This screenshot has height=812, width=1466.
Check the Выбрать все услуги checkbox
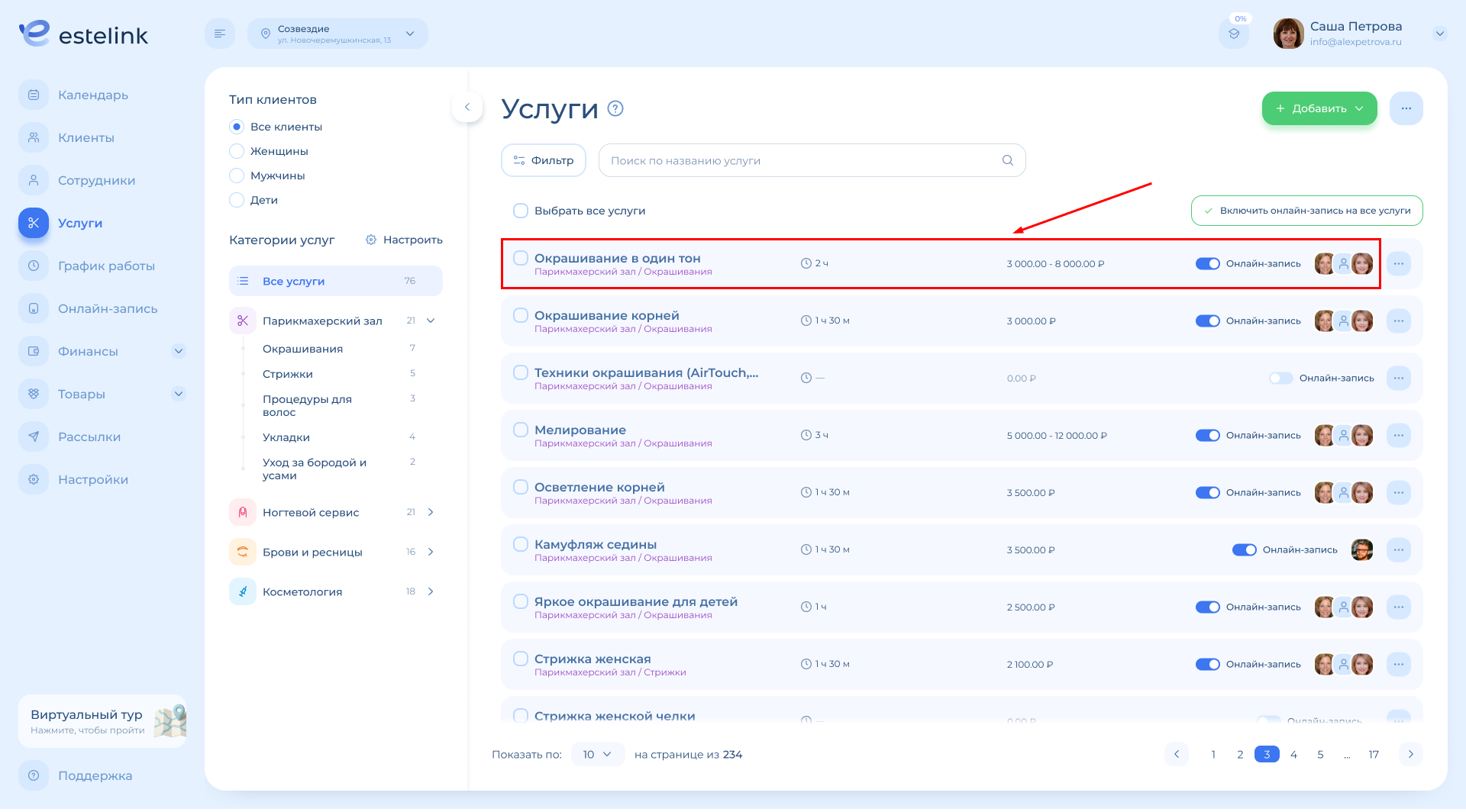[x=521, y=211]
